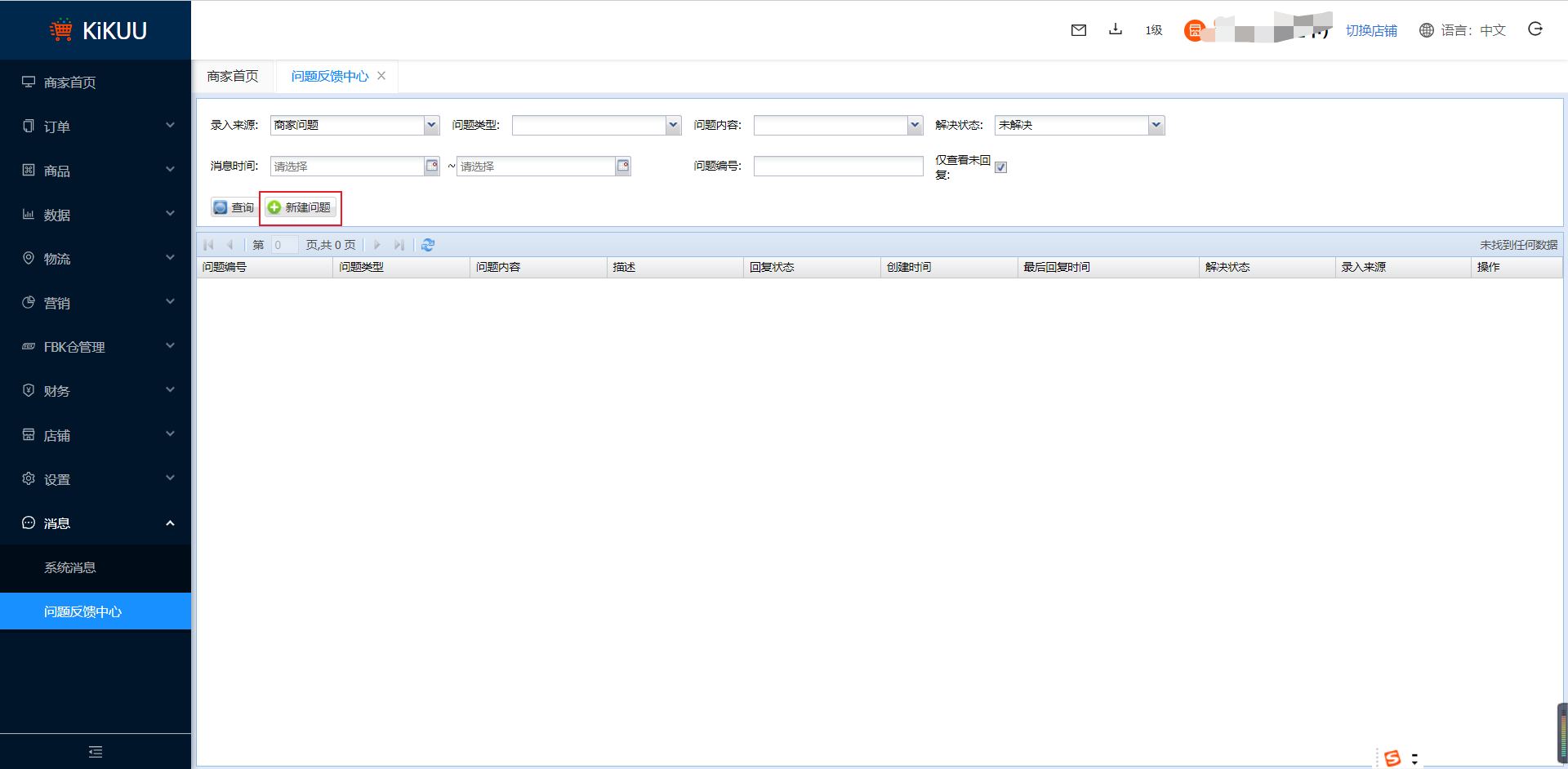Click the start 消息时间 date field

click(x=347, y=166)
